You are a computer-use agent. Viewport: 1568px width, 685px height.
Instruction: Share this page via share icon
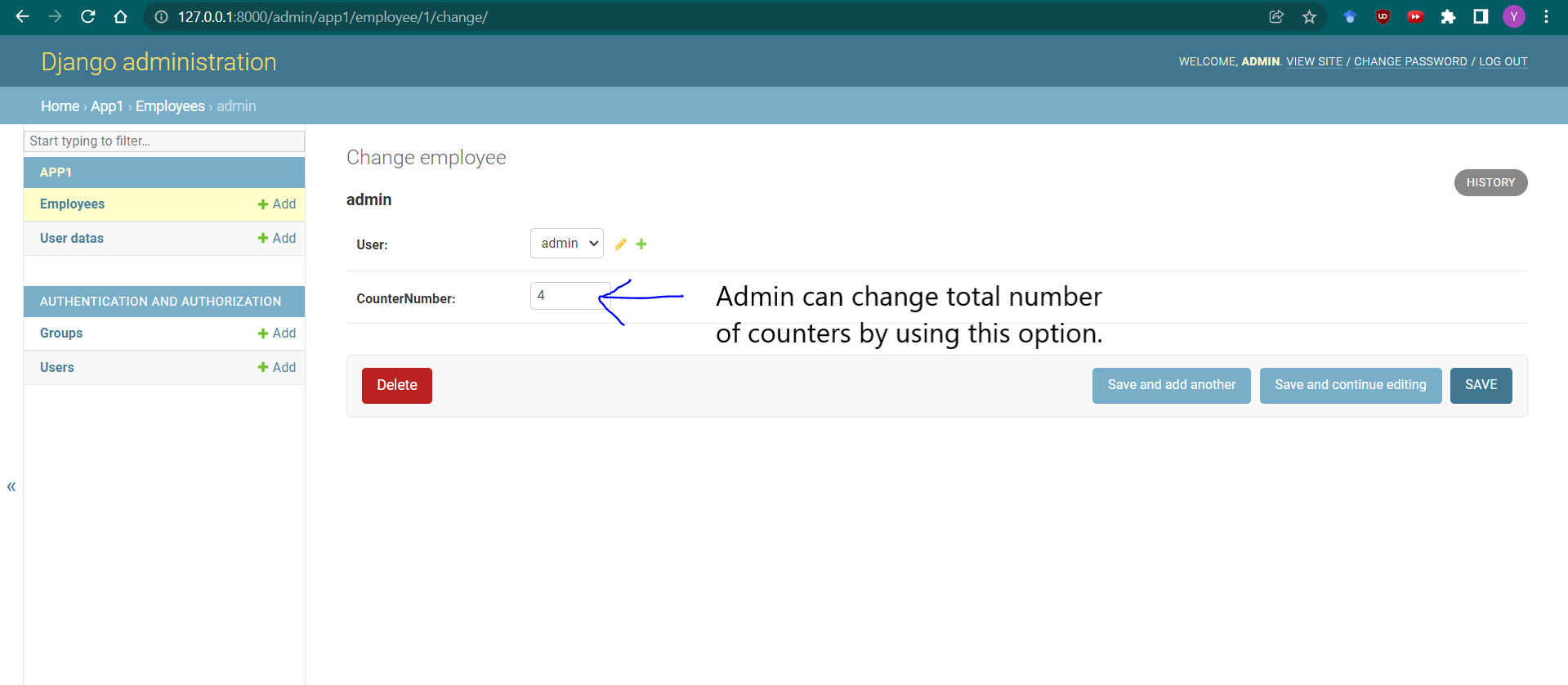pyautogui.click(x=1276, y=16)
